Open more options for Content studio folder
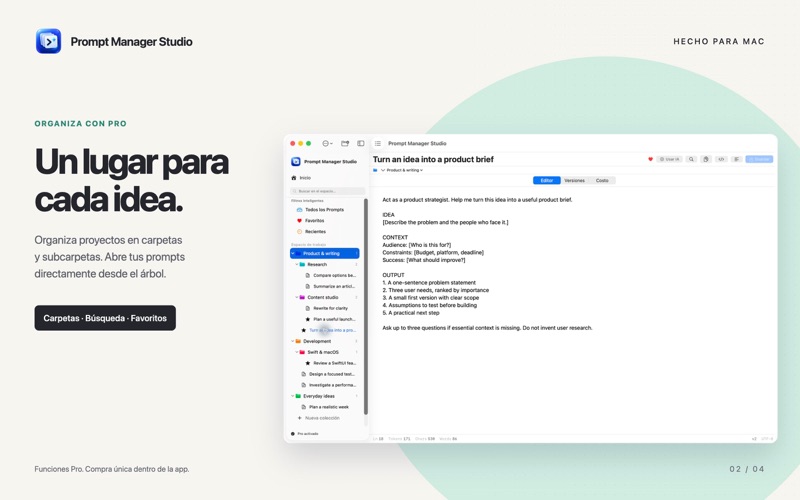This screenshot has width=800, height=500. coord(356,297)
